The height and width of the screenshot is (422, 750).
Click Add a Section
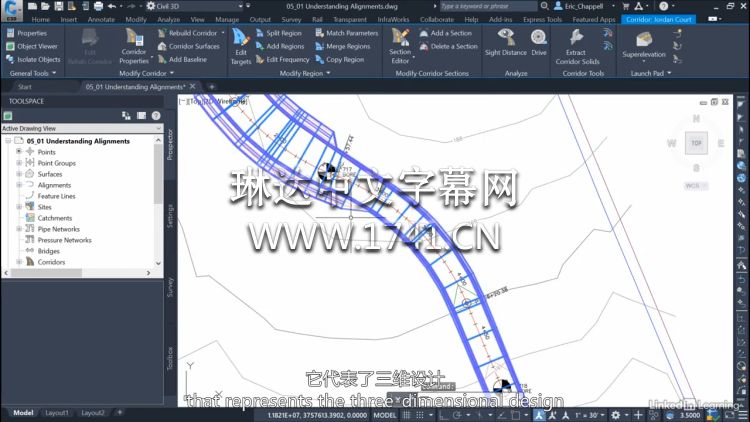446,33
